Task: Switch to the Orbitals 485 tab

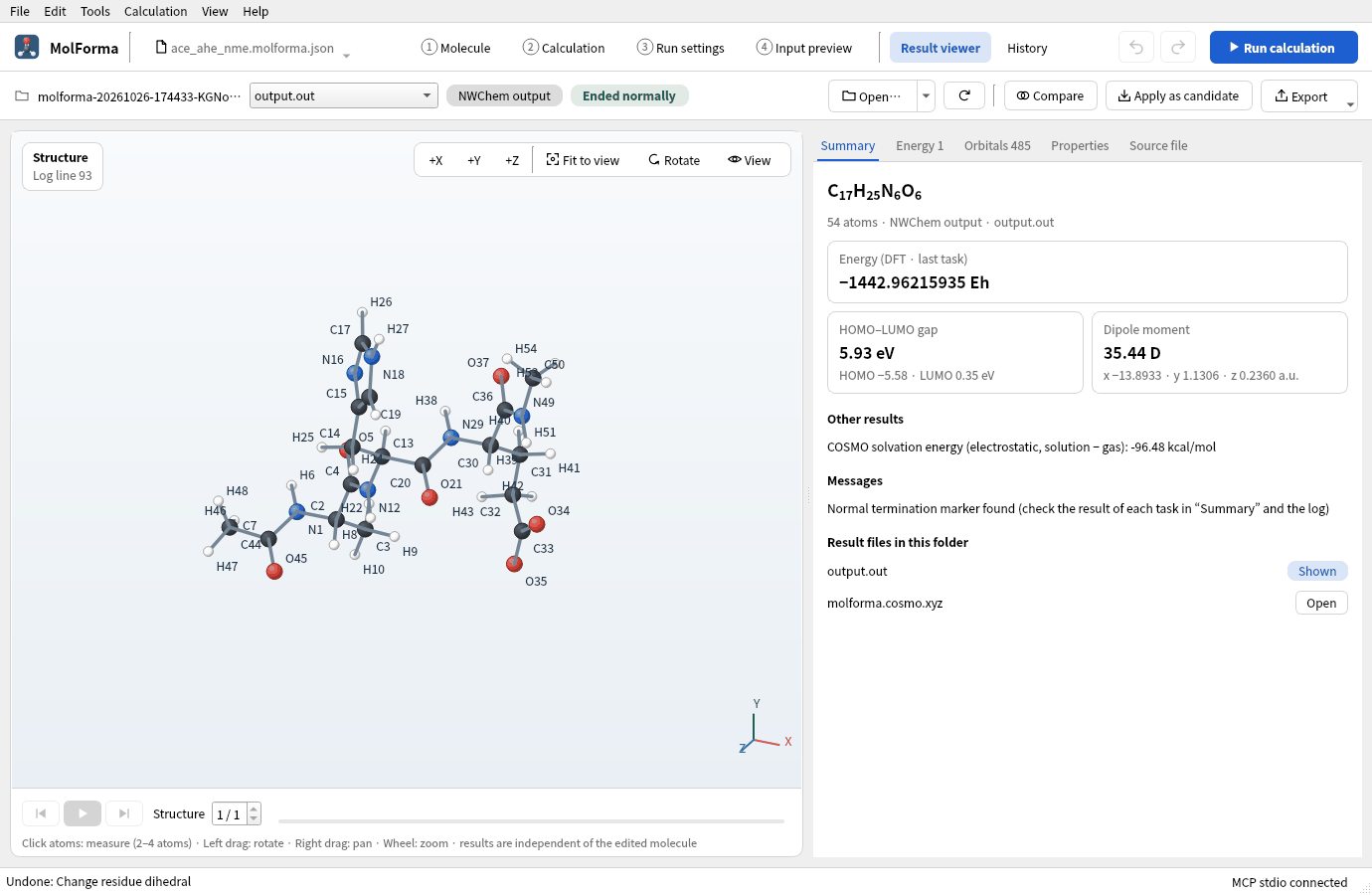Action: tap(997, 145)
